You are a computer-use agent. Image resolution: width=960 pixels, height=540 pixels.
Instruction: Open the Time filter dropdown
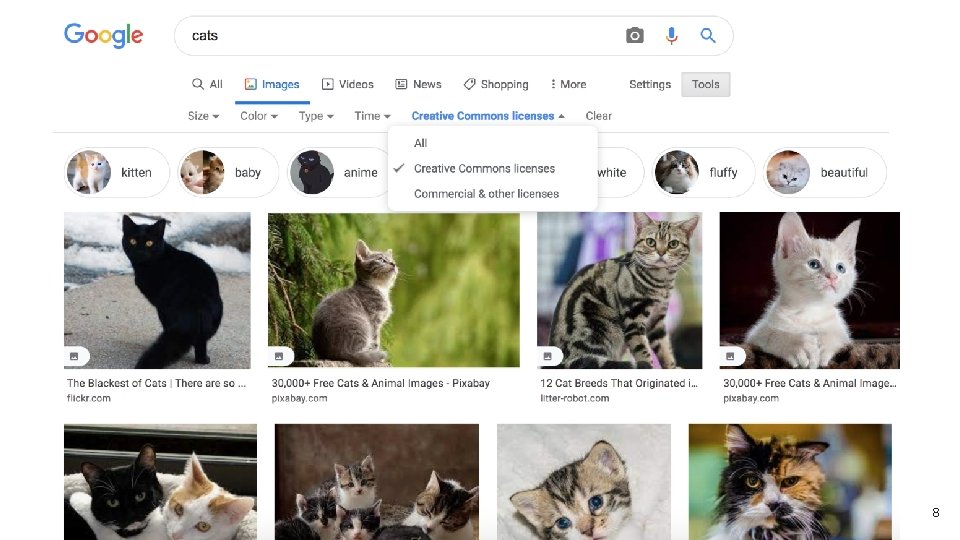[372, 116]
